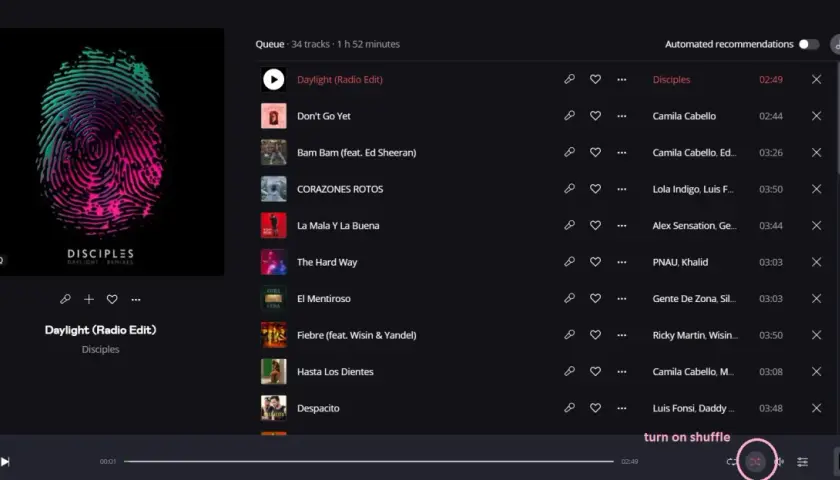Open lyrics icon below the album cover
This screenshot has width=840, height=480.
[65, 299]
